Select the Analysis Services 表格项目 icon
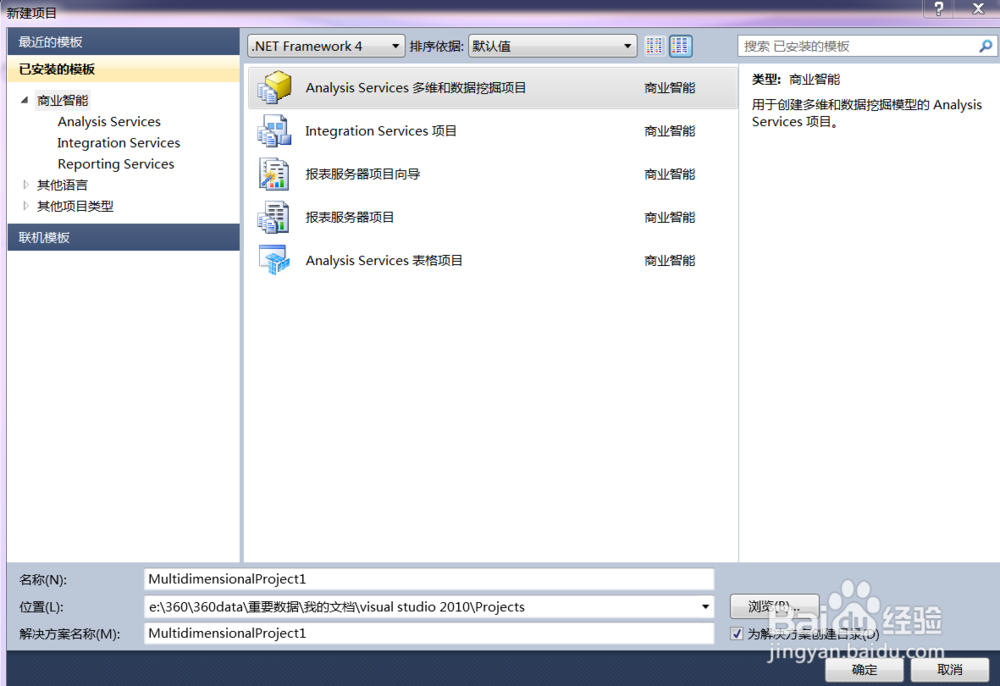The width and height of the screenshot is (1000, 686). 274,260
